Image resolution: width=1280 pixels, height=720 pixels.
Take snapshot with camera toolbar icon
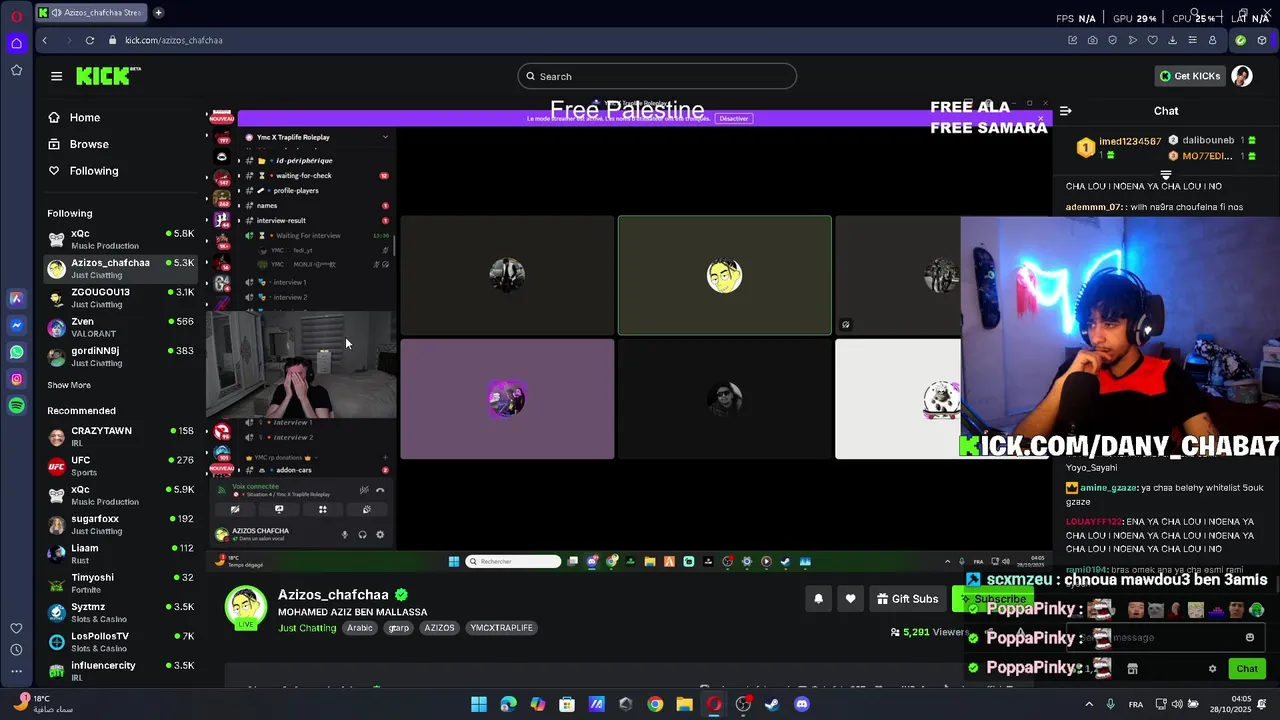coord(1092,40)
